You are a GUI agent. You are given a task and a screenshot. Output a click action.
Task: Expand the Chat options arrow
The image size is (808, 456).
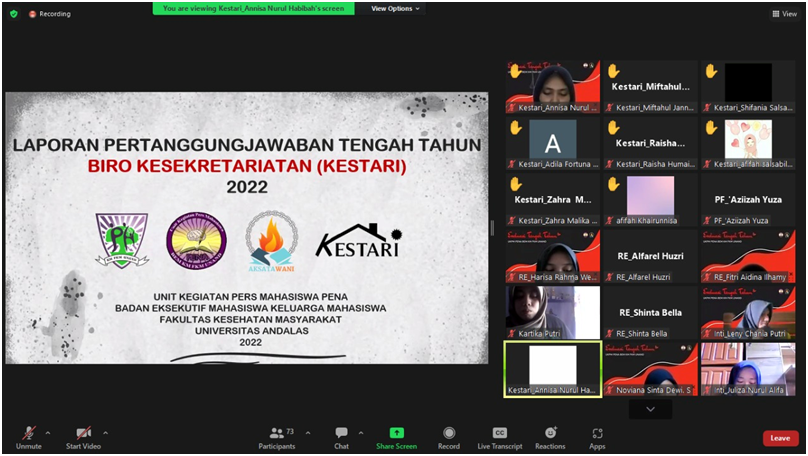coord(361,433)
